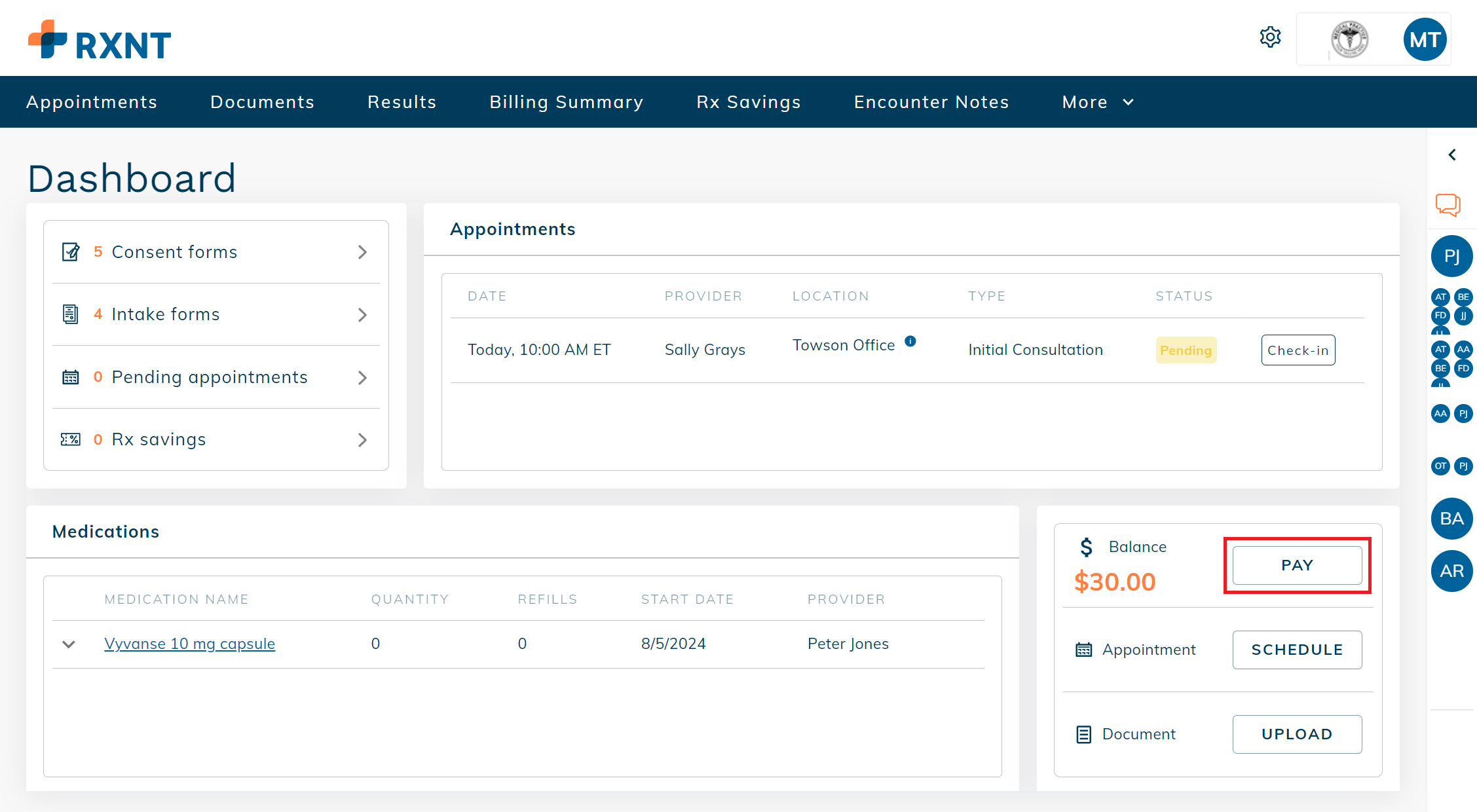The image size is (1477, 812).
Task: Click the RXNT logo
Action: [100, 41]
